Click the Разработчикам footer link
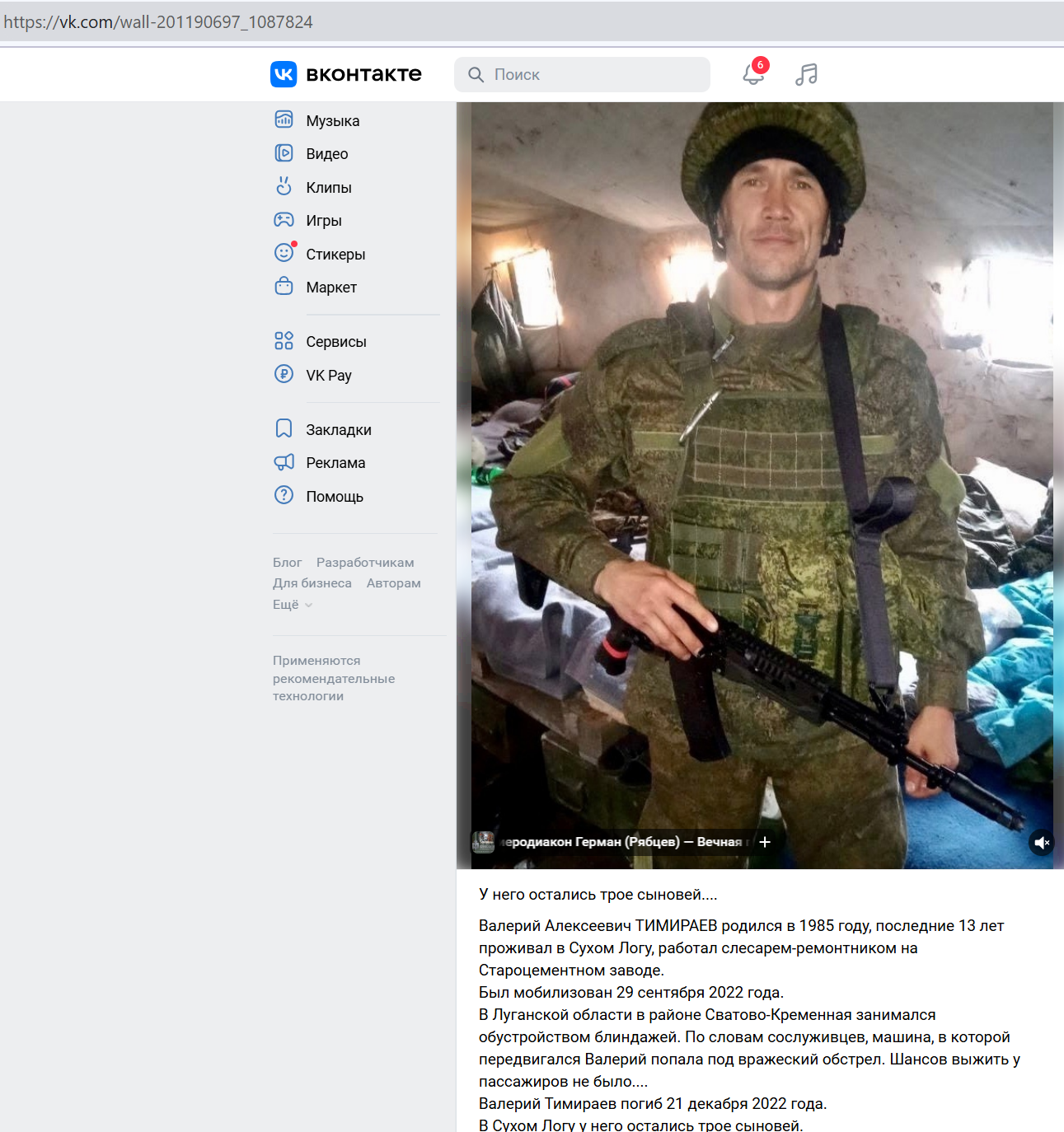 pyautogui.click(x=365, y=562)
